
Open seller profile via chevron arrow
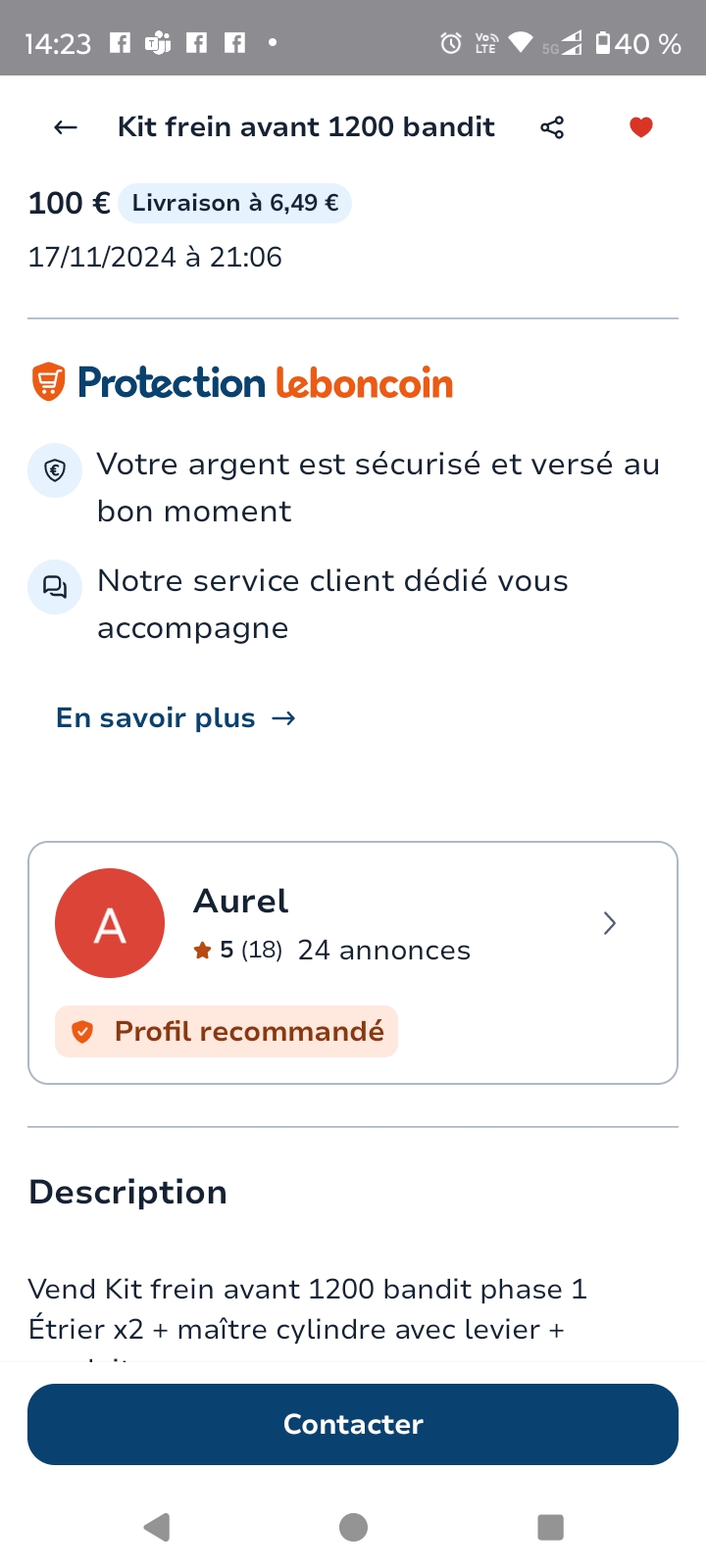coord(610,923)
